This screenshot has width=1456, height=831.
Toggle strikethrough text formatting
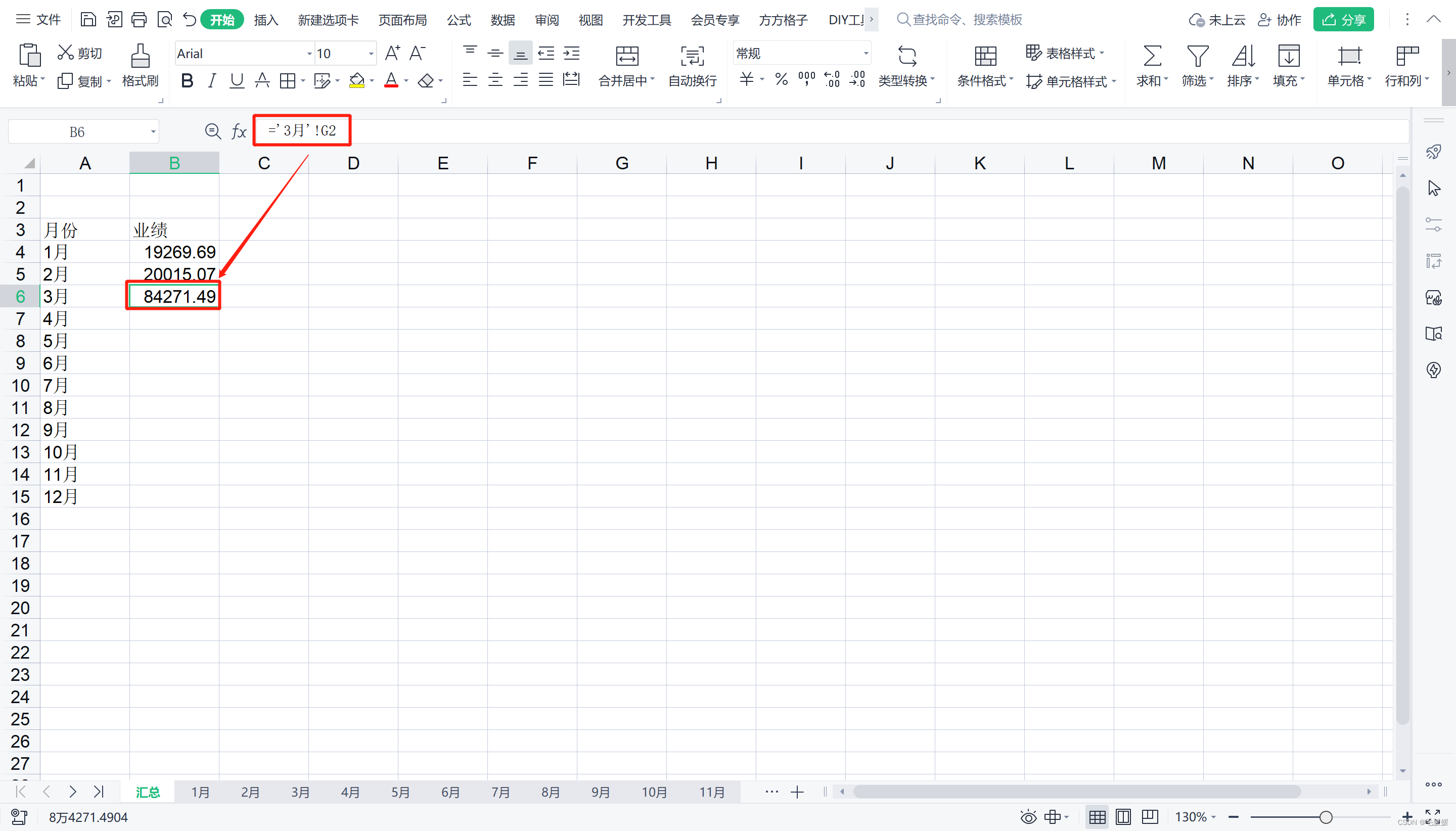click(262, 80)
